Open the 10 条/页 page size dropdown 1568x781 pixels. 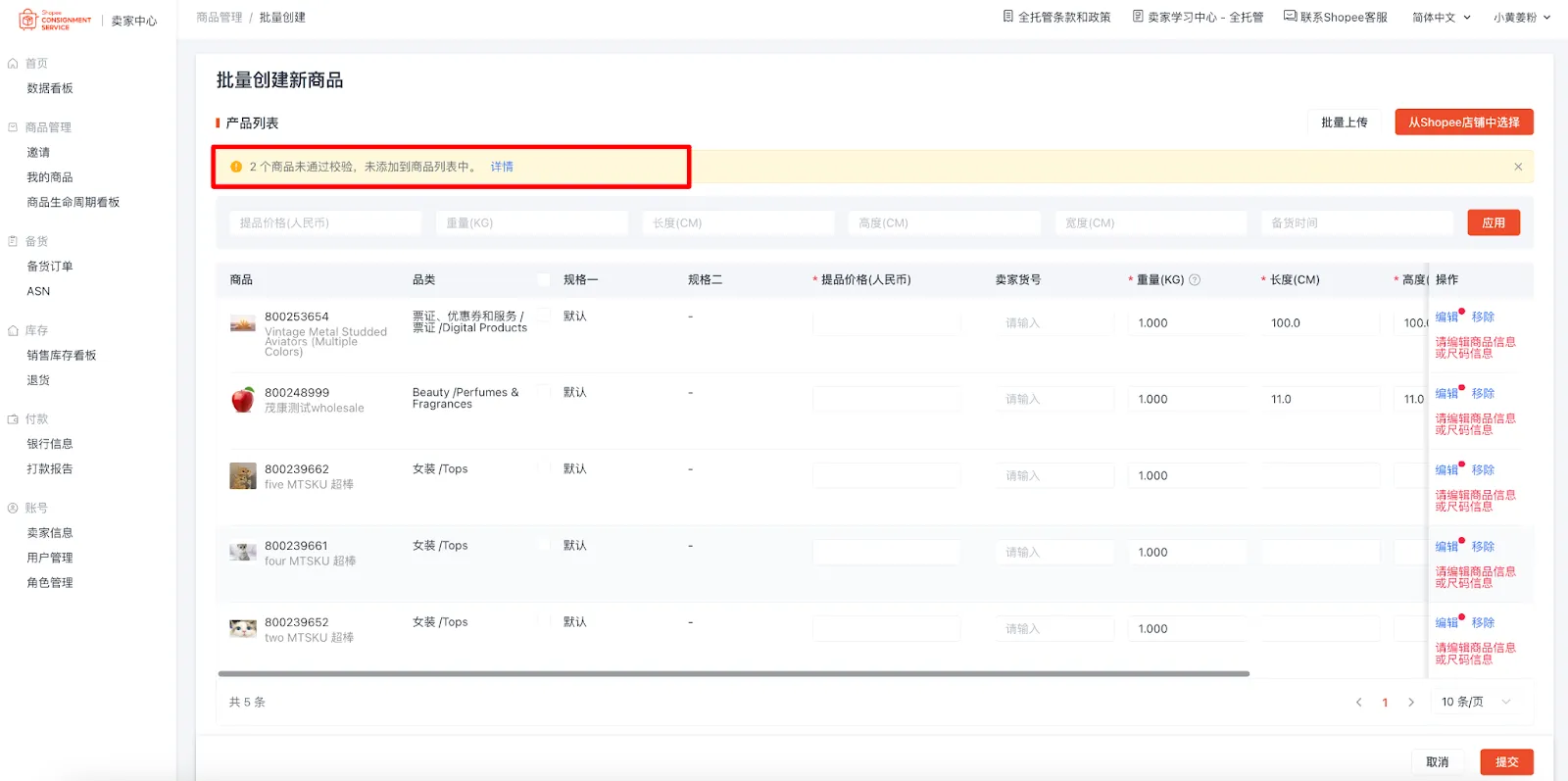pos(1476,703)
